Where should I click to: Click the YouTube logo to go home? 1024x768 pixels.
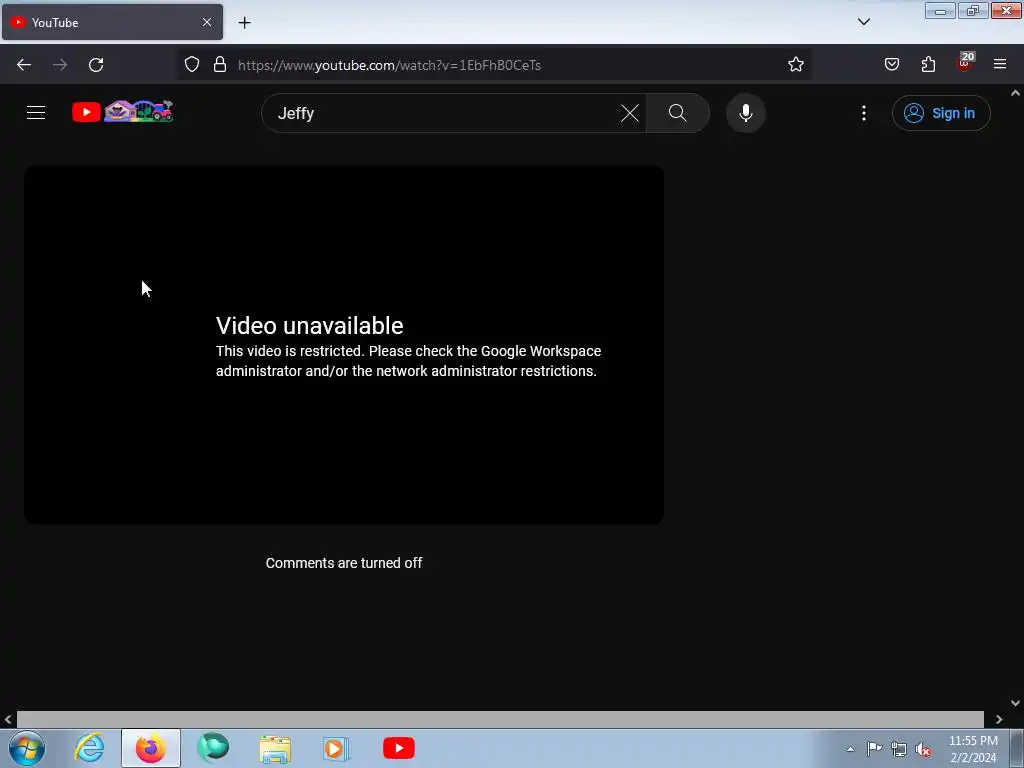point(123,112)
